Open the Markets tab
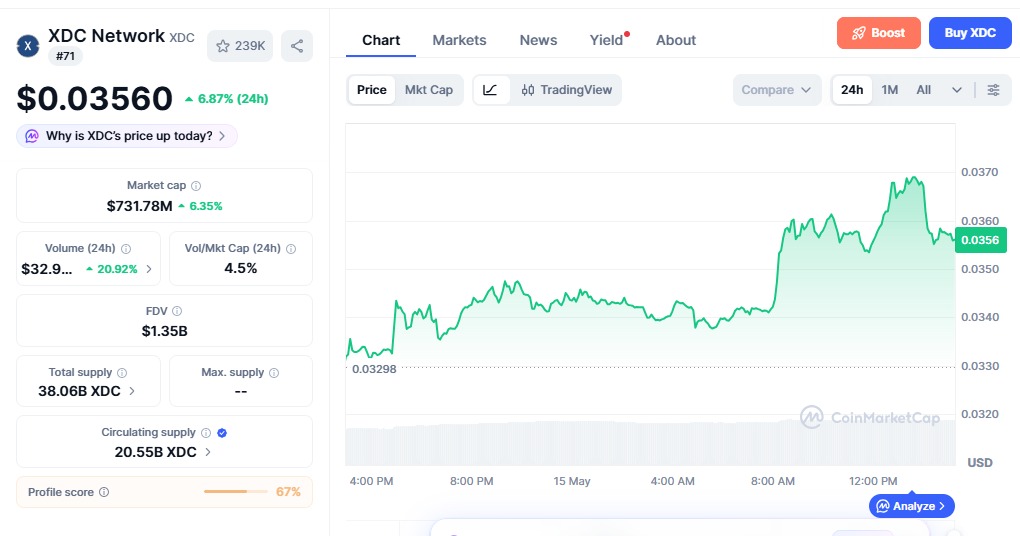The width and height of the screenshot is (1020, 536). [459, 40]
